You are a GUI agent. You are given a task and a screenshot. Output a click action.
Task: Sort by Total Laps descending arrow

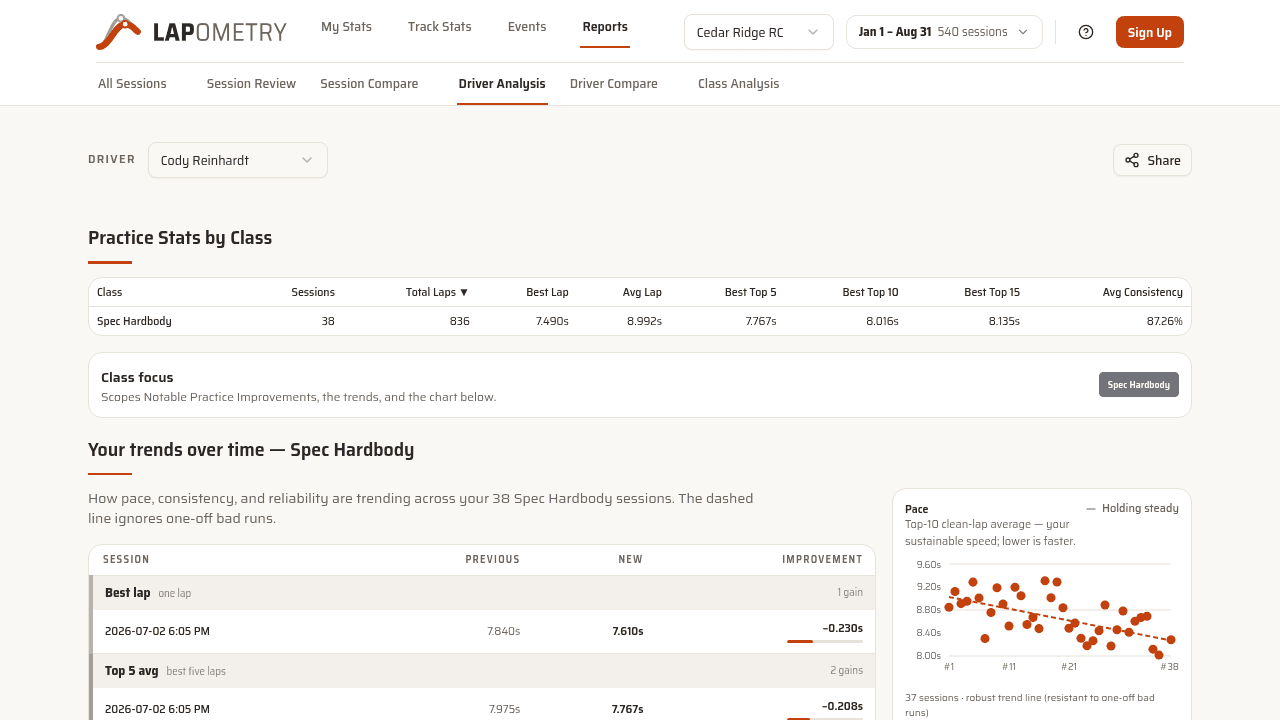tap(464, 292)
